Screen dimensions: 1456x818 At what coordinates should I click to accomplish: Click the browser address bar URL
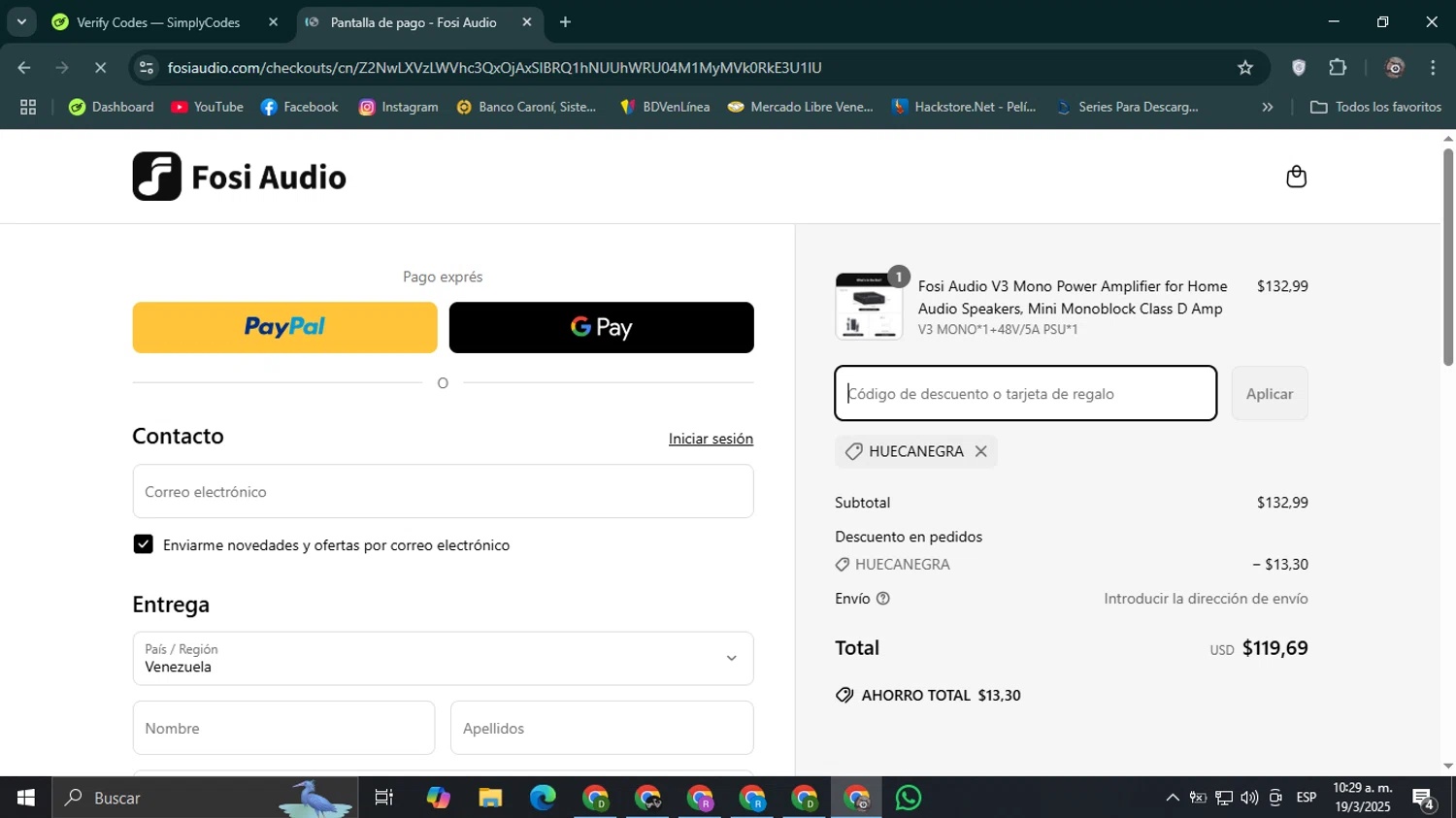tap(494, 68)
